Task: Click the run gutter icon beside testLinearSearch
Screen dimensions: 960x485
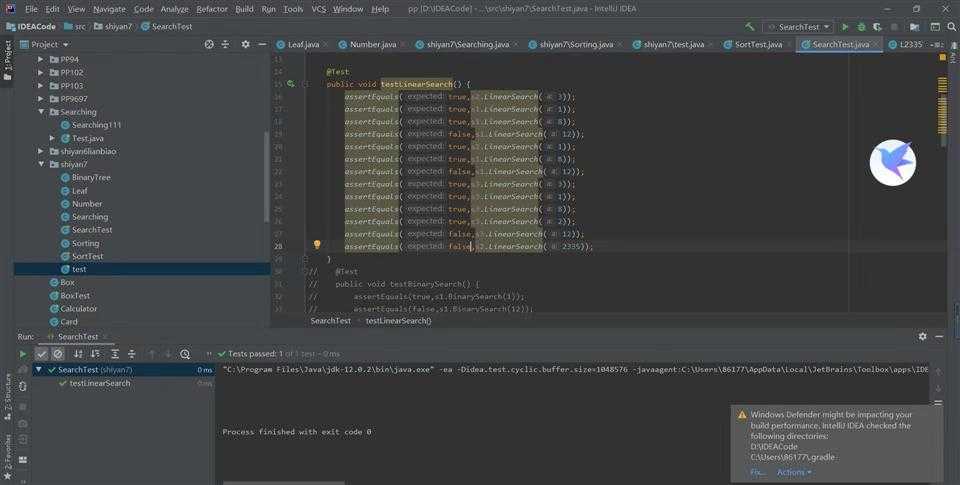Action: point(291,84)
